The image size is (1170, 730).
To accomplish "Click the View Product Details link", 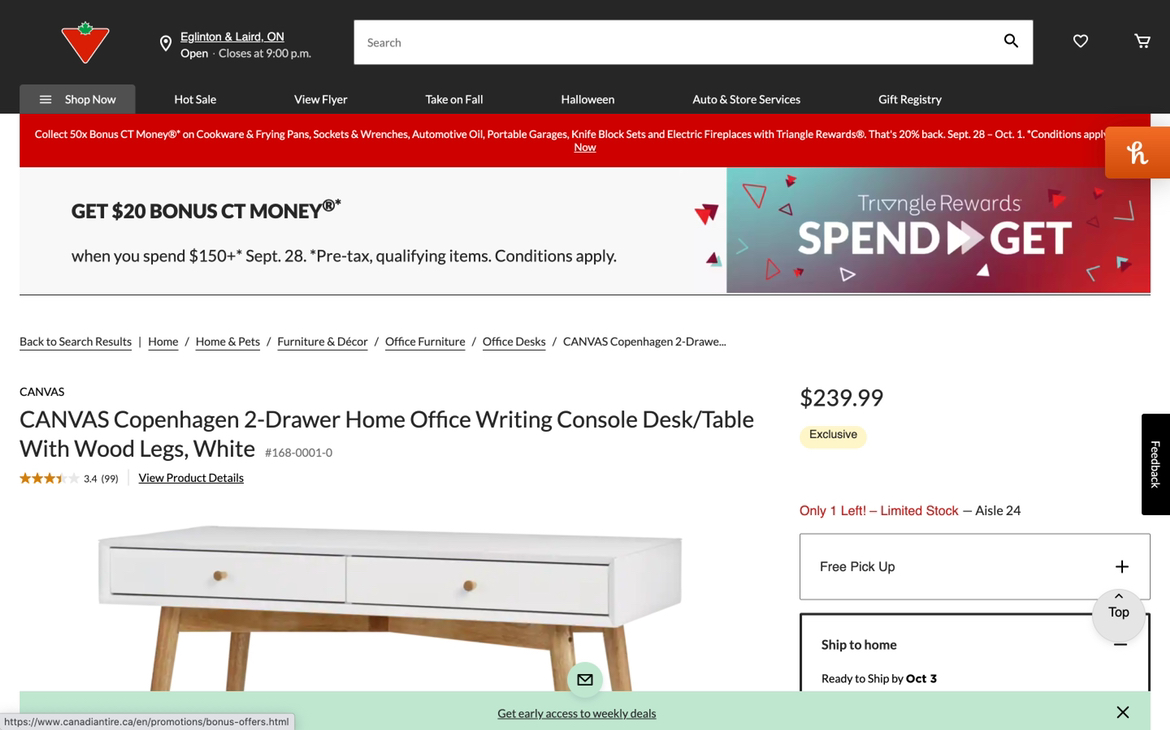I will 191,478.
